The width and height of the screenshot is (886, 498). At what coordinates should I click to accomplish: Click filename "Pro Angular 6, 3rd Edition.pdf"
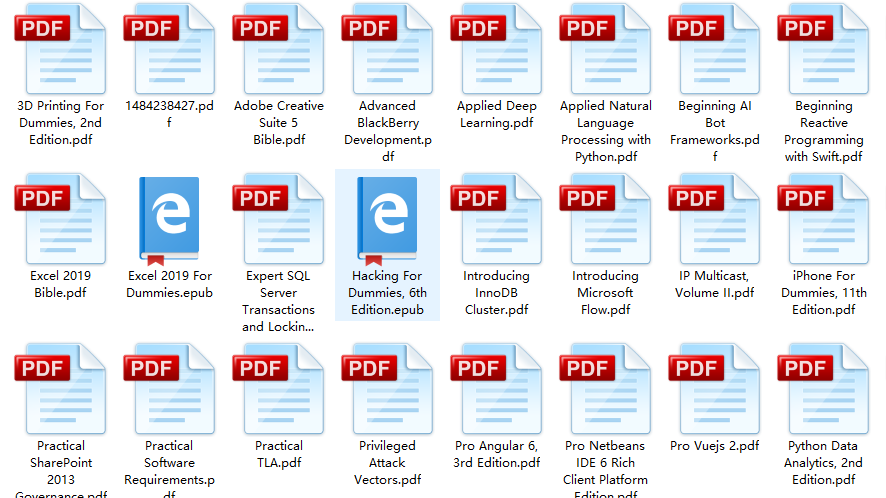(497, 454)
